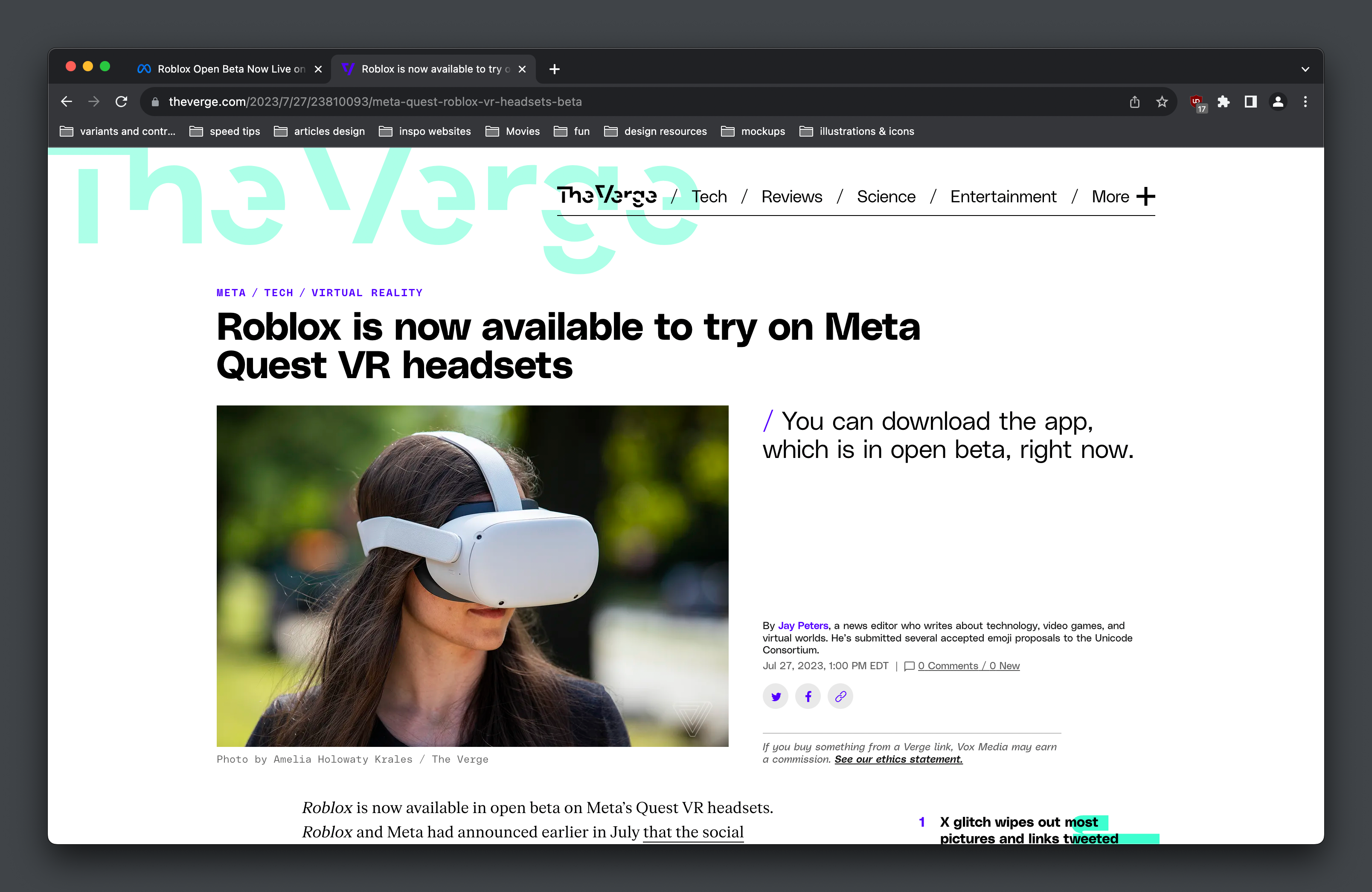This screenshot has height=892, width=1372.
Task: Close the Roblox Open Beta Meta tab
Action: (318, 69)
